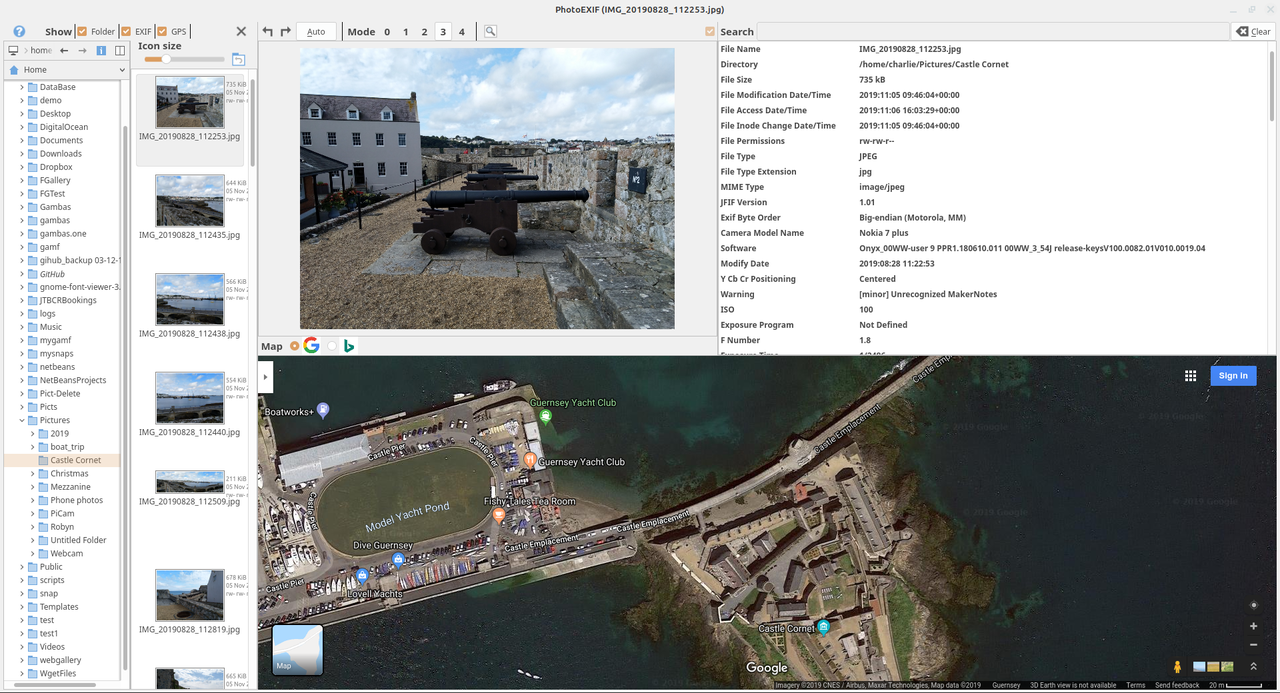Rotate image right with the curved arrow
This screenshot has height=693, width=1280.
tap(285, 32)
